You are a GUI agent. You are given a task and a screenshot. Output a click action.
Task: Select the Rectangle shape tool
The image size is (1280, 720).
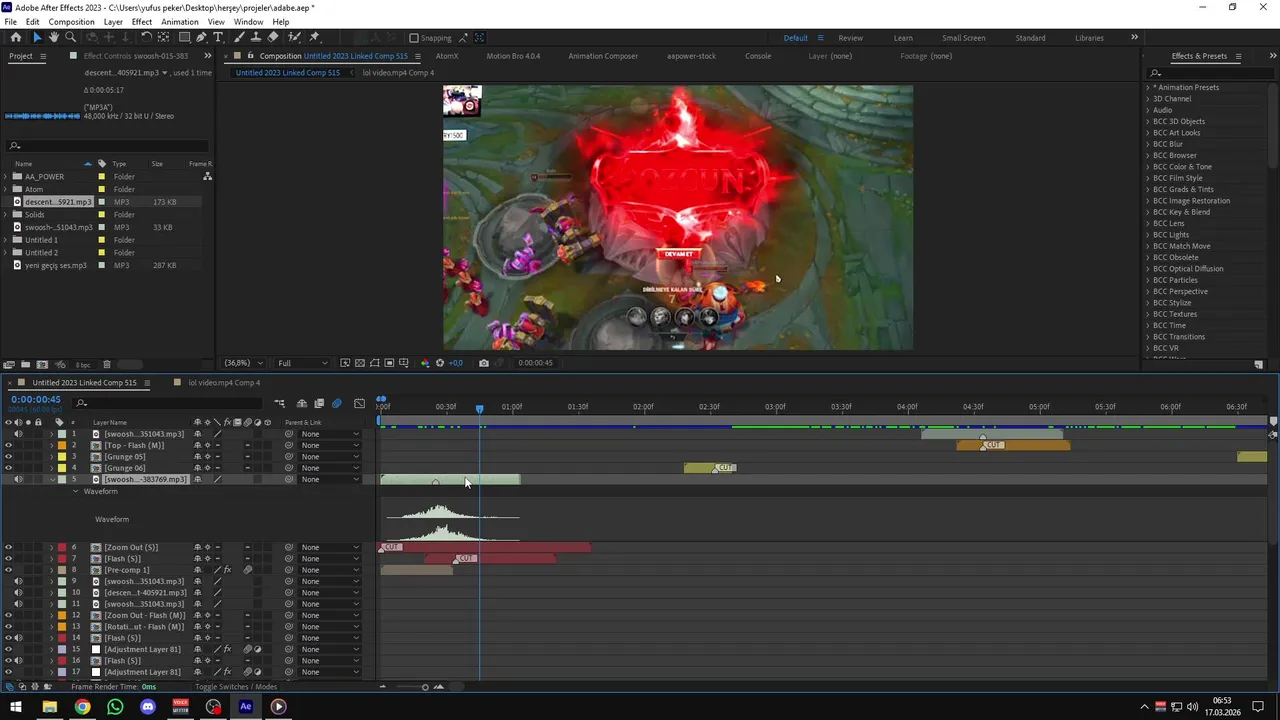click(184, 37)
